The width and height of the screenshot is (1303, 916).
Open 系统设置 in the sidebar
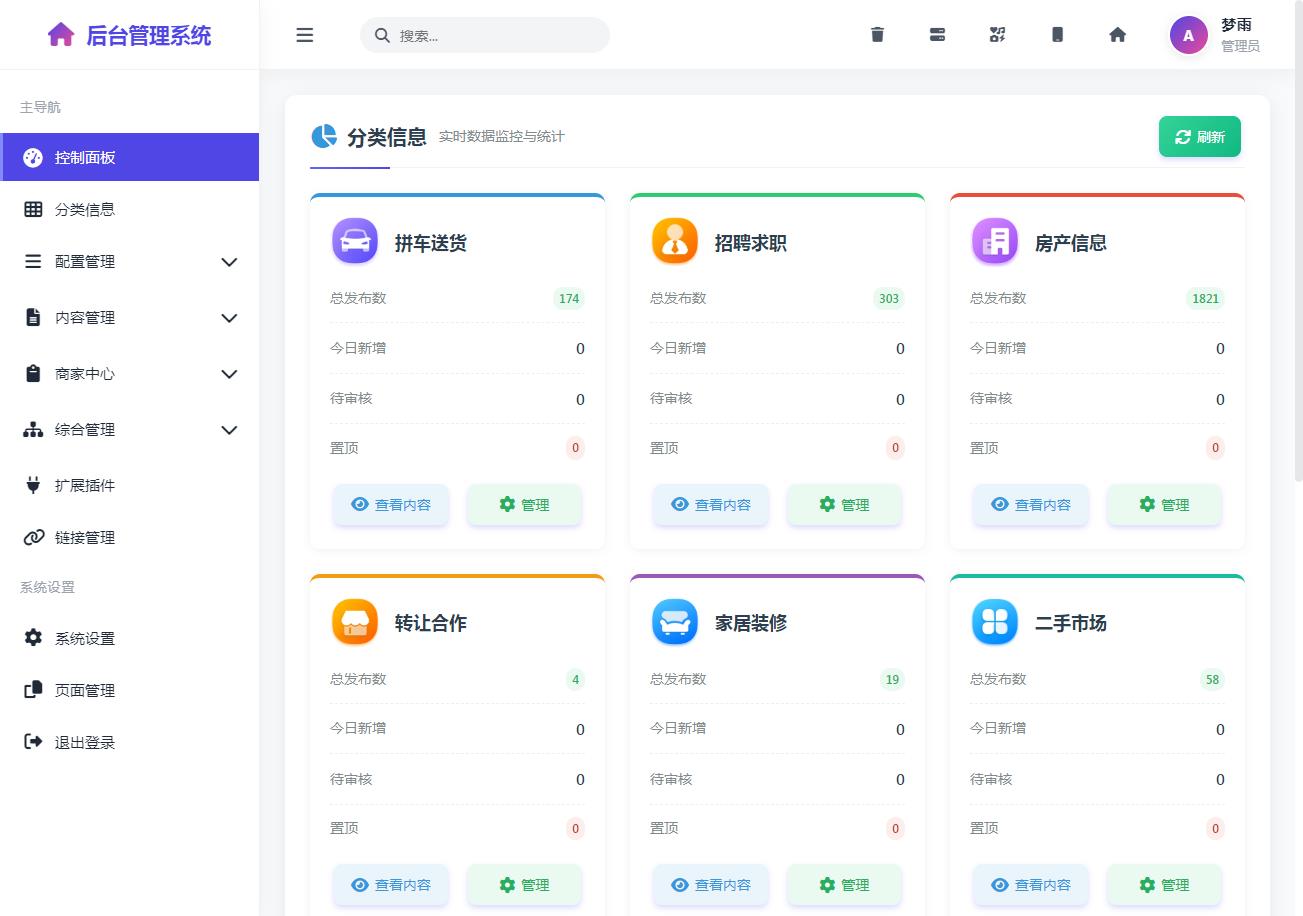85,639
